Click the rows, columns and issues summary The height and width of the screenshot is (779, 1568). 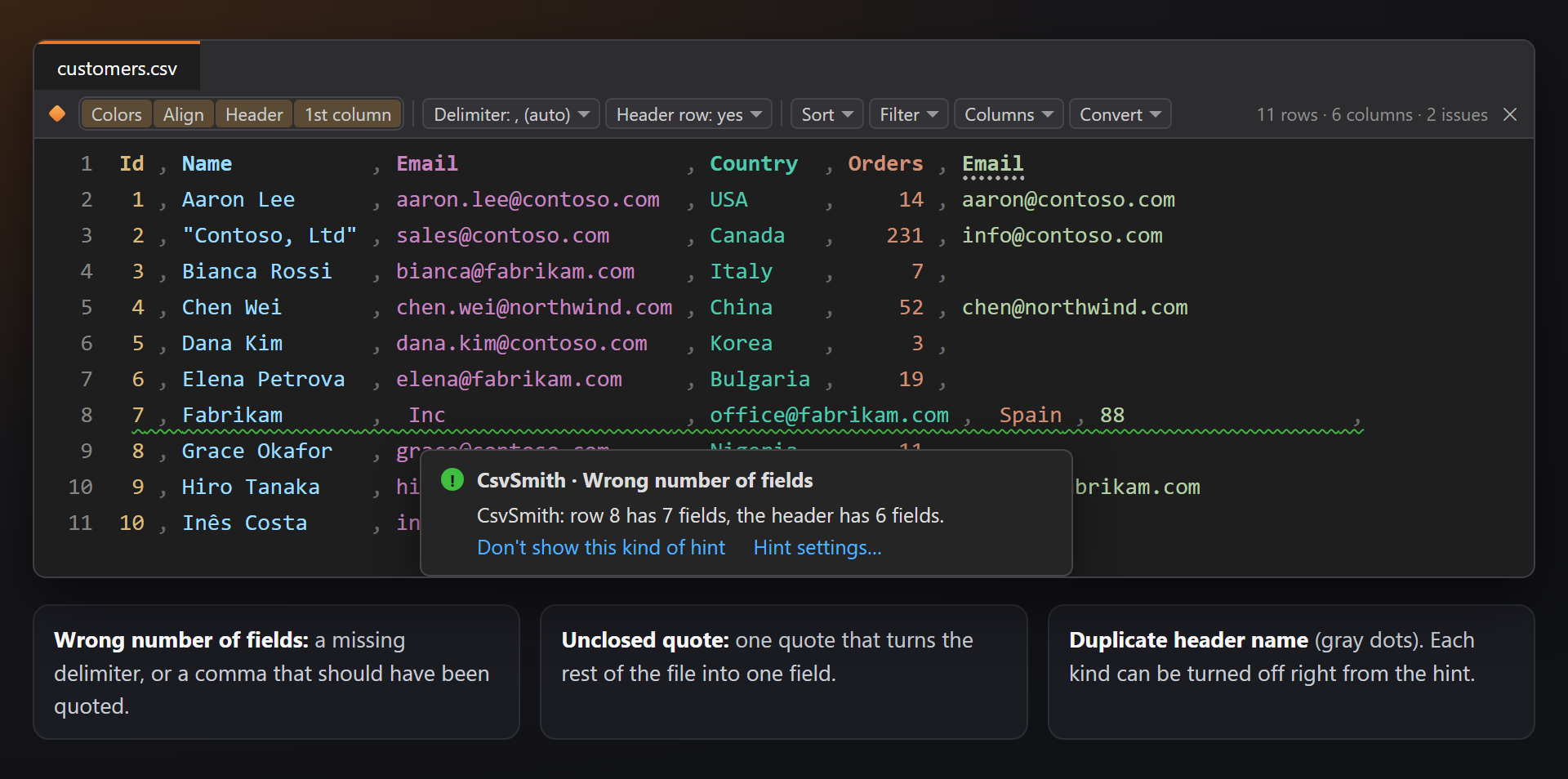click(1372, 114)
